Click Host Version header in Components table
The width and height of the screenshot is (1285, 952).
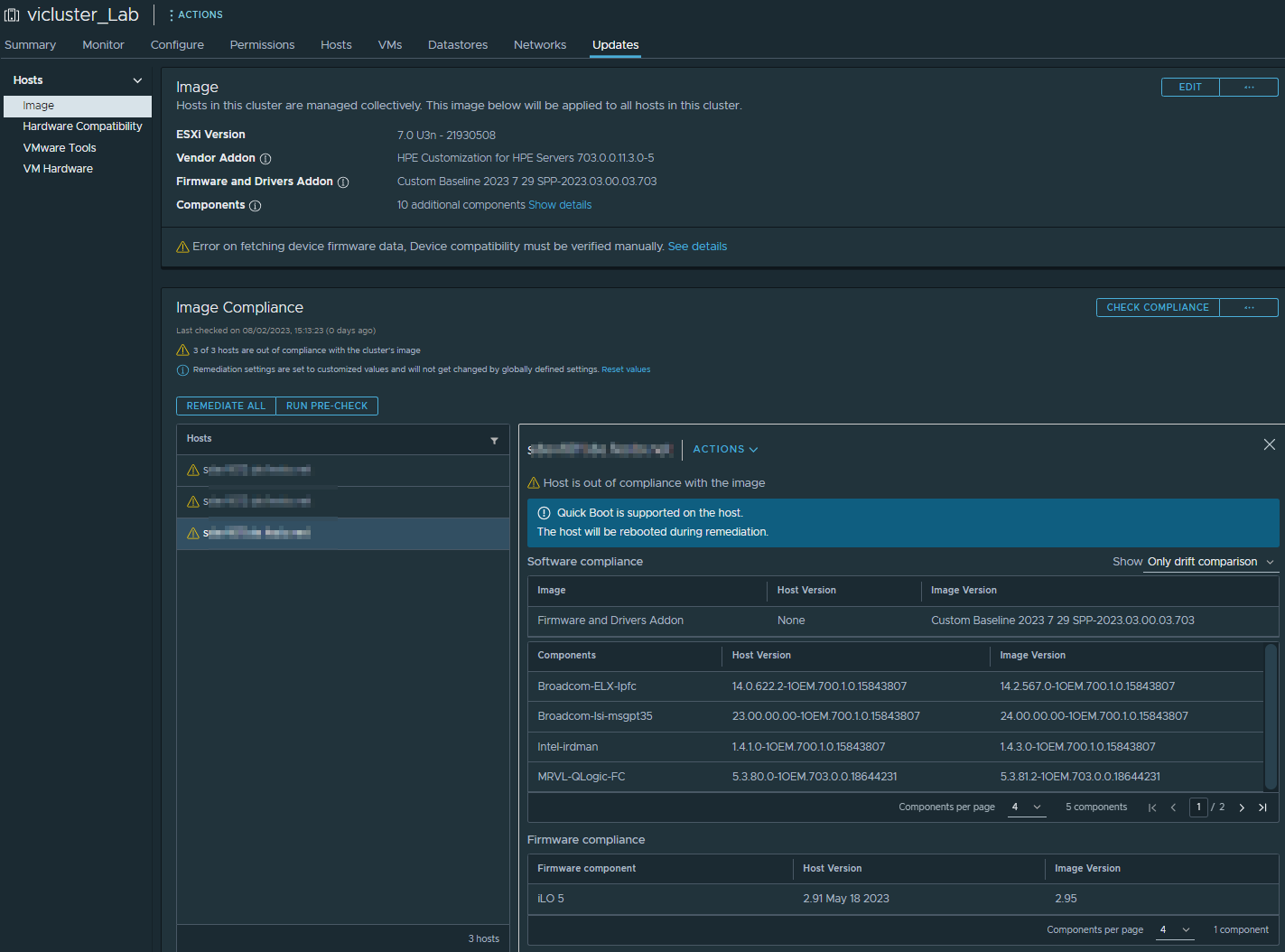point(761,656)
